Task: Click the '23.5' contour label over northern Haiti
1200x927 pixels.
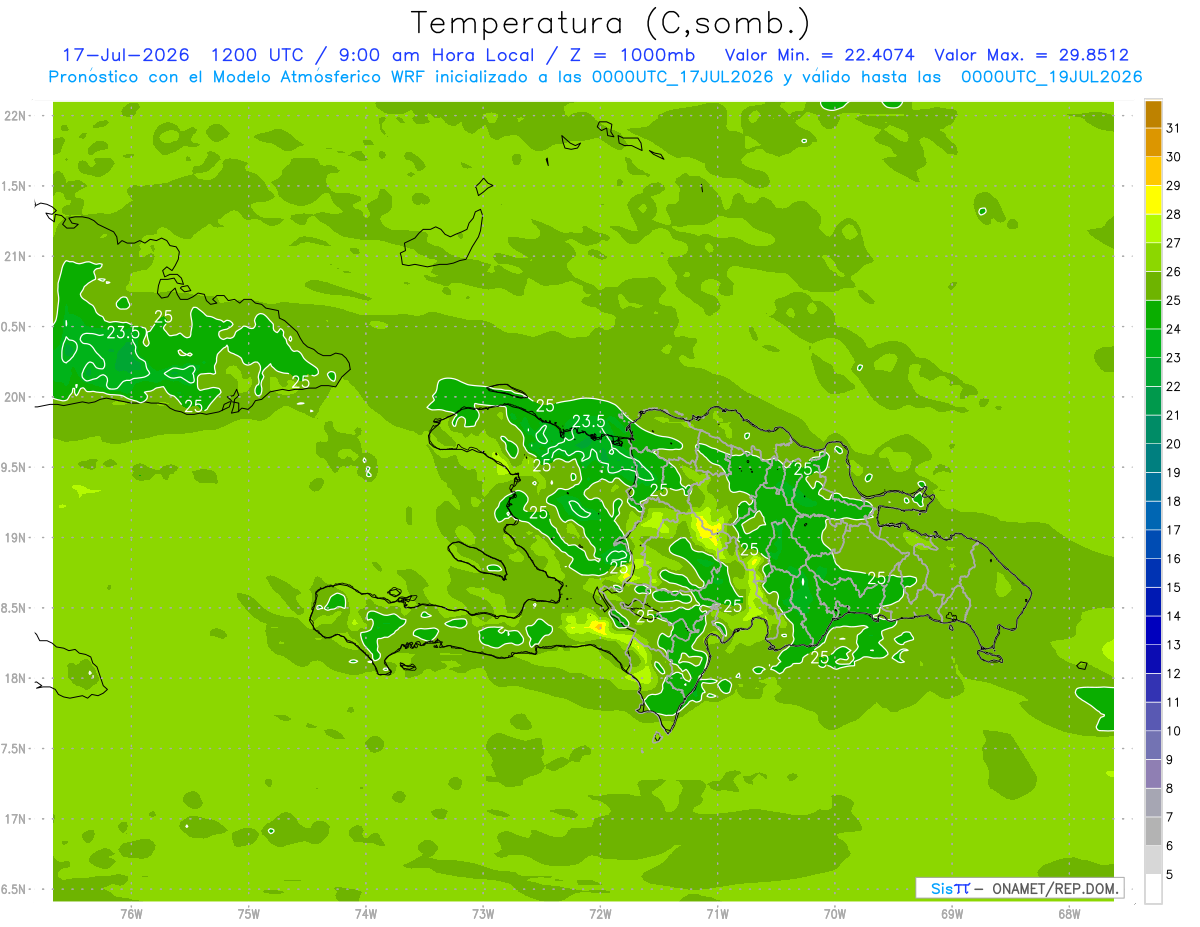Action: [x=588, y=421]
